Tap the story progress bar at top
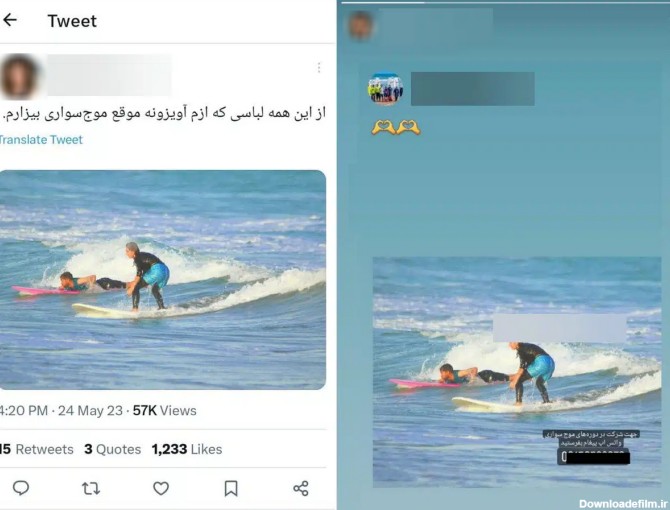Viewport: 670px width, 510px height. [505, 3]
